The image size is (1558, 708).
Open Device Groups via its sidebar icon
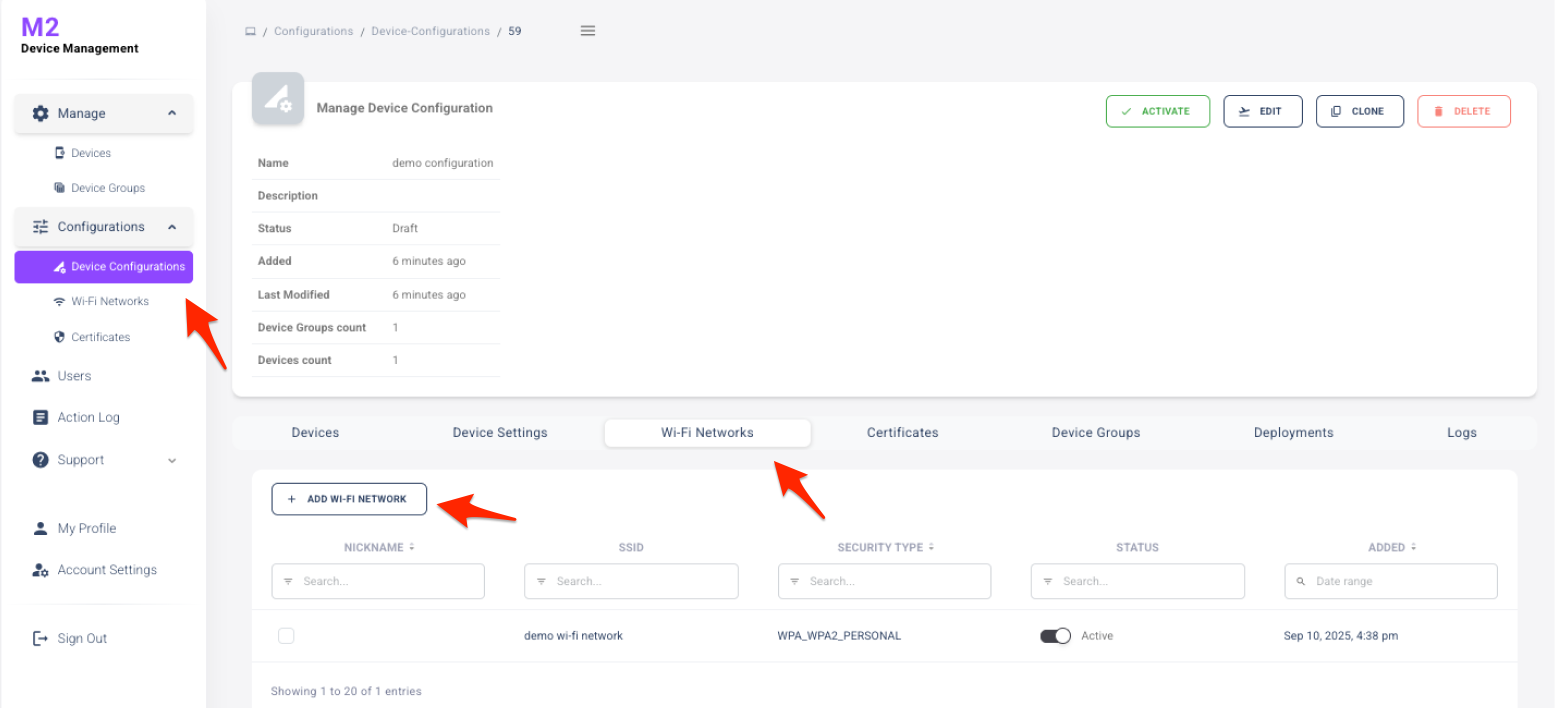click(x=60, y=188)
